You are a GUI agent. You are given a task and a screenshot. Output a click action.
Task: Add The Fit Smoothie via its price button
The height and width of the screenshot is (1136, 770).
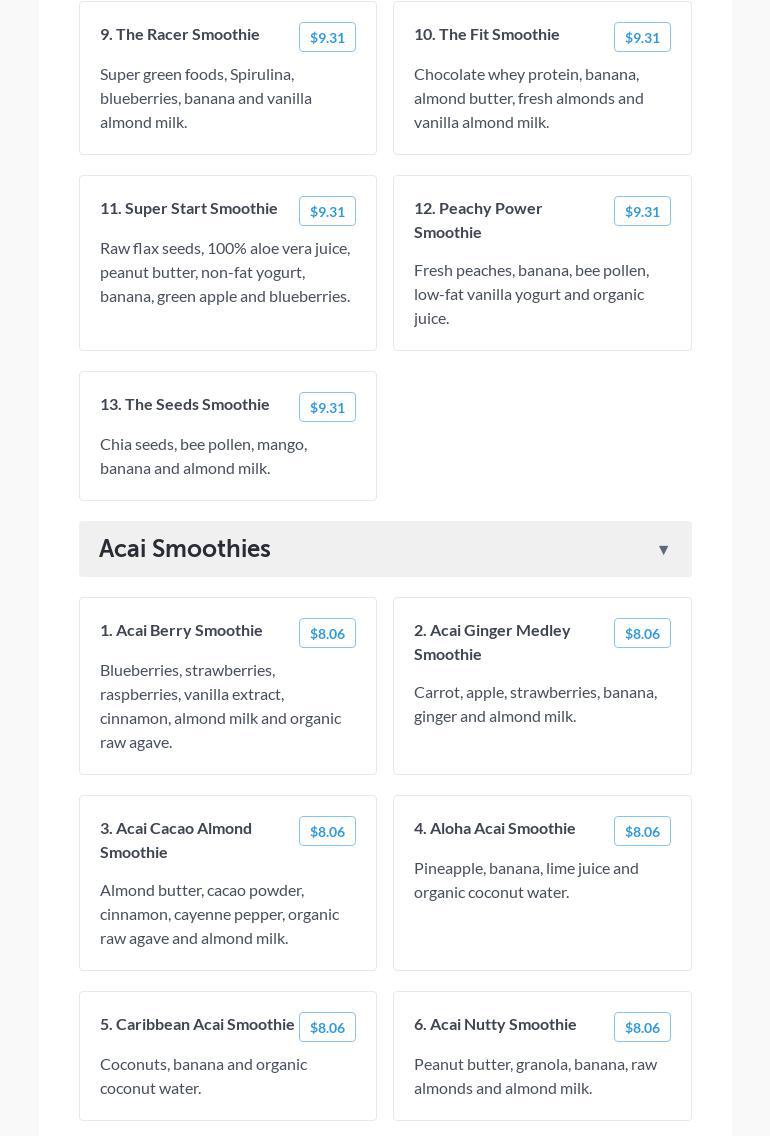pyautogui.click(x=642, y=37)
